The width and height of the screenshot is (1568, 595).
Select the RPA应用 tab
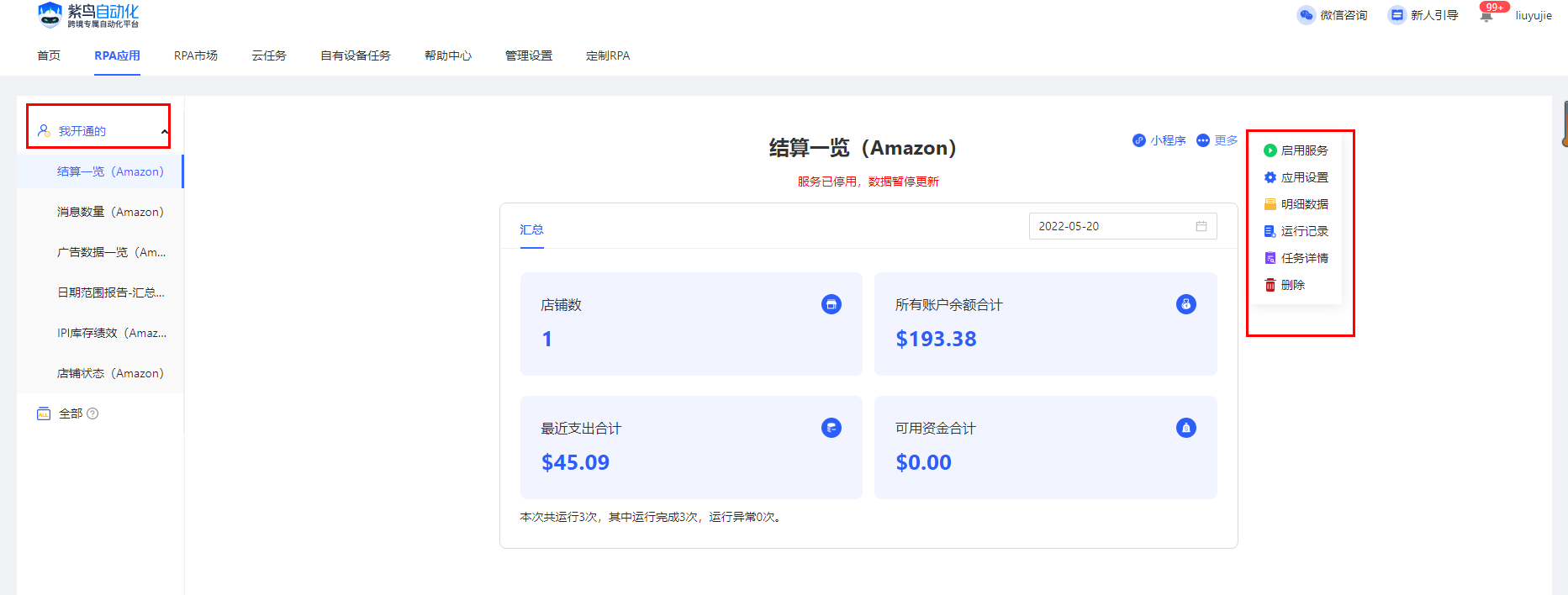point(117,55)
